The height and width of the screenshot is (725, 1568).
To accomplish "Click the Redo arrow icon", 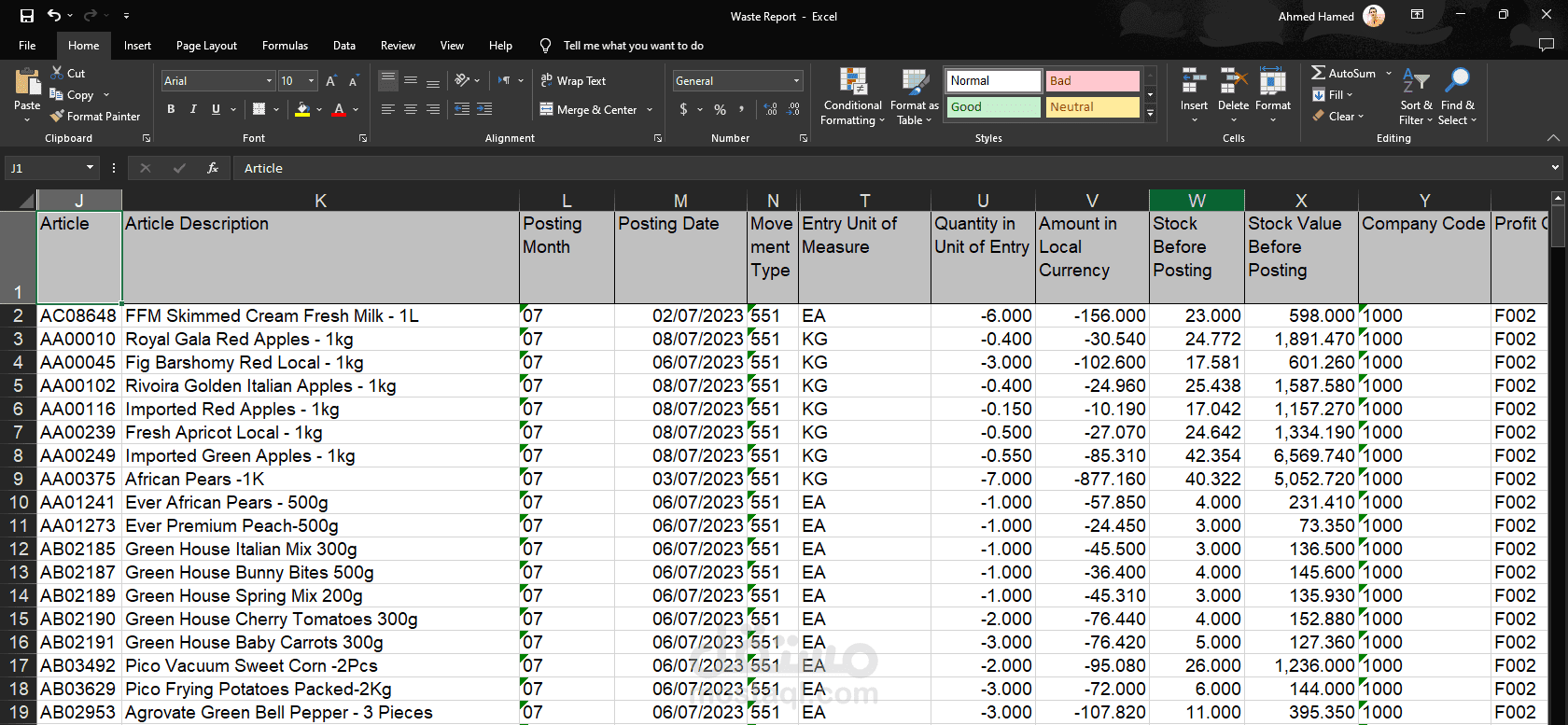I will (90, 16).
